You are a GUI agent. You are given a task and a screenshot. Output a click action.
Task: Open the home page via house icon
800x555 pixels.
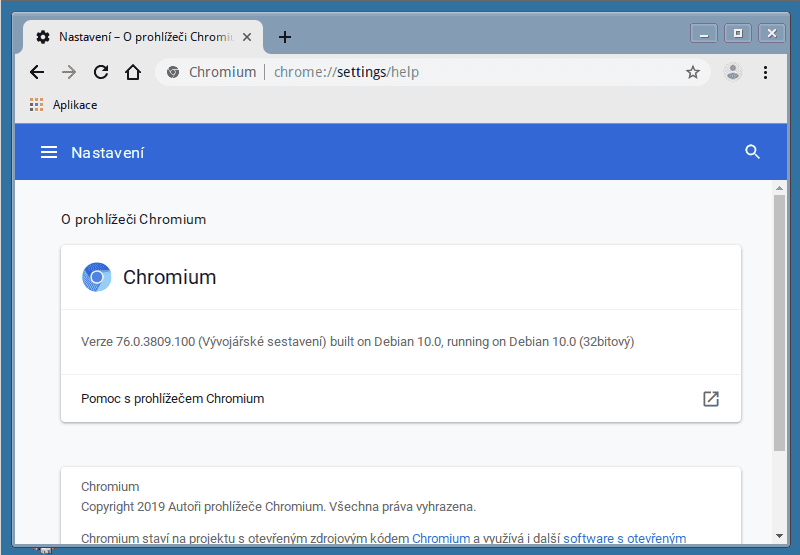tap(133, 72)
